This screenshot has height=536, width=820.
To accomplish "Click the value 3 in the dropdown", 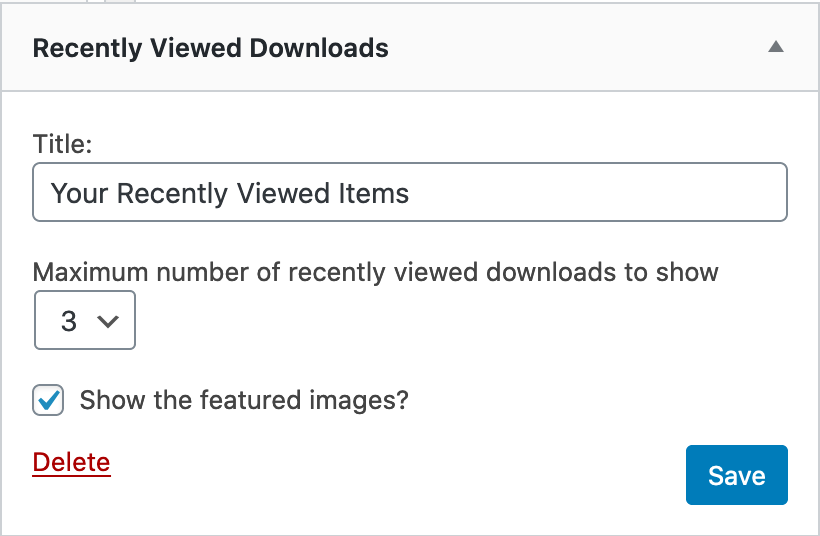I will [69, 321].
